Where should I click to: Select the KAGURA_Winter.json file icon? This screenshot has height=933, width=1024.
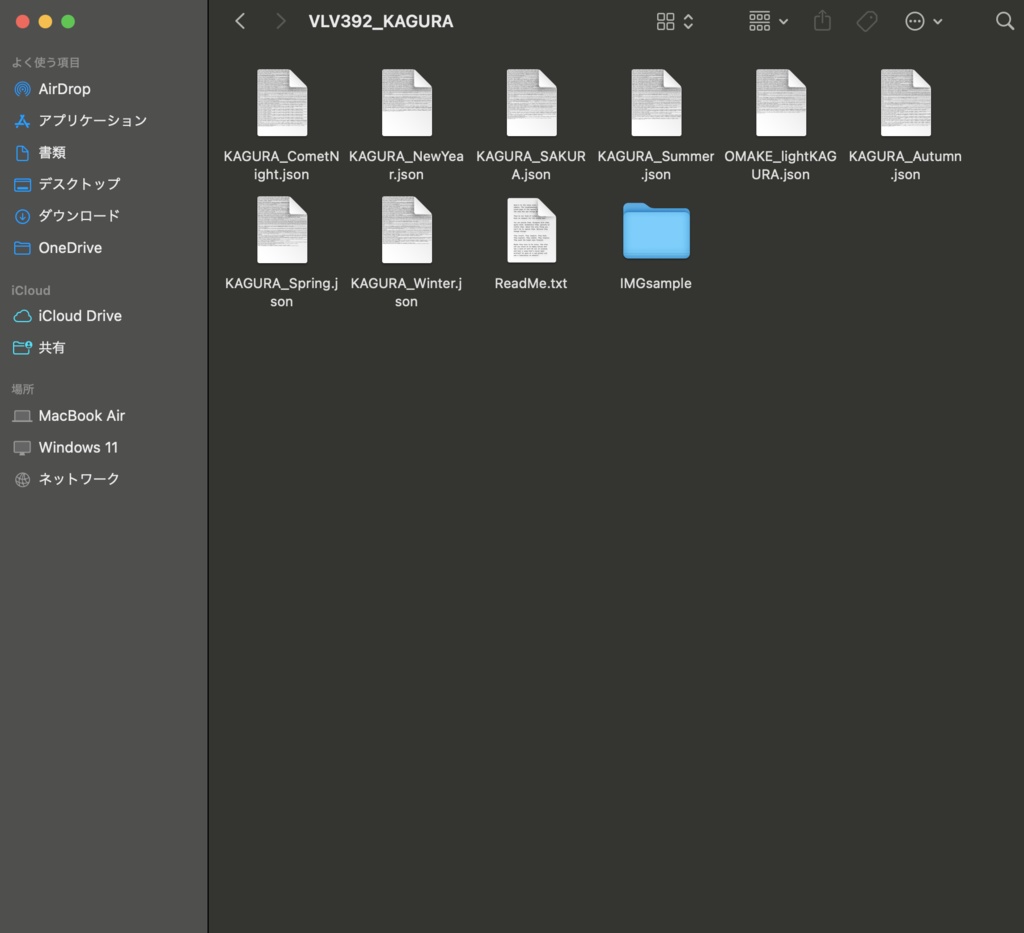407,230
